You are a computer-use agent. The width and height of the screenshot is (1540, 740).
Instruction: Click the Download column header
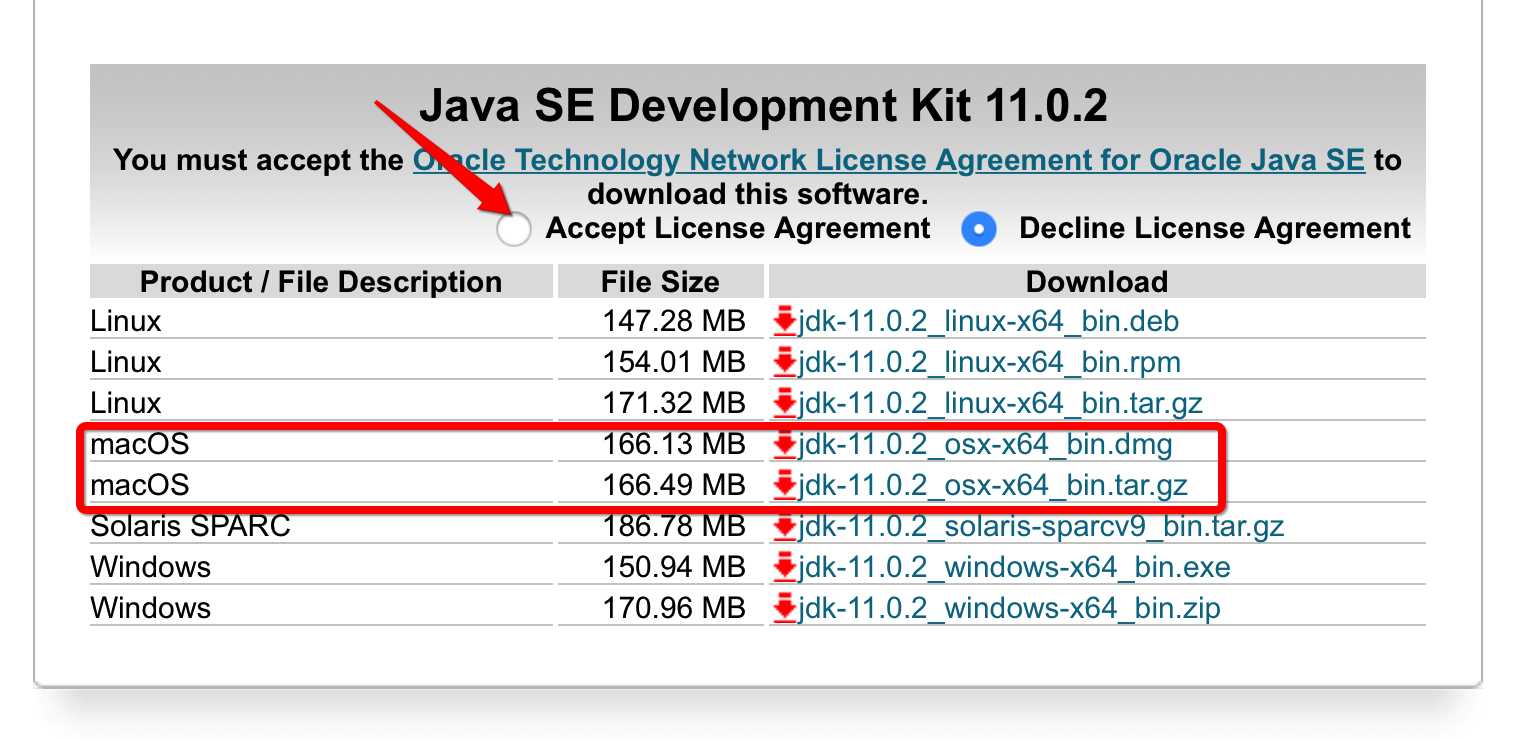1097,281
